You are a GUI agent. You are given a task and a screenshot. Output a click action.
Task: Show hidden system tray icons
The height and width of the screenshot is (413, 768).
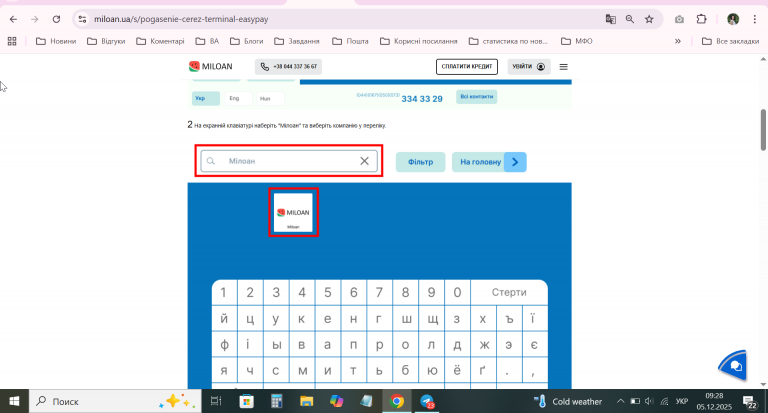[620, 401]
